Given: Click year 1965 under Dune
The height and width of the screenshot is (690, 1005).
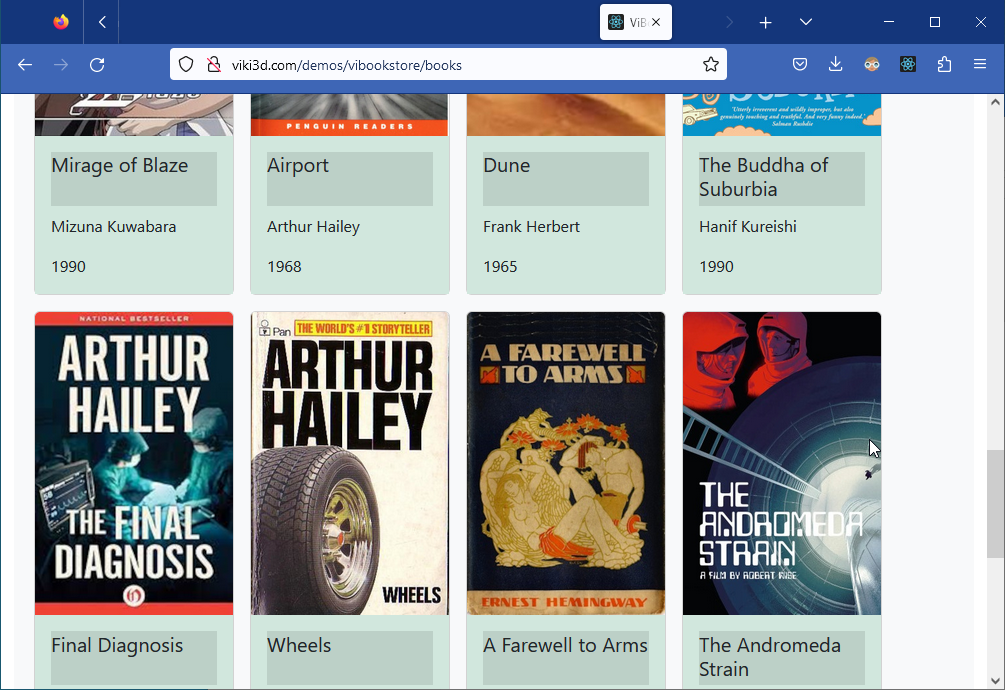Looking at the screenshot, I should (x=501, y=267).
